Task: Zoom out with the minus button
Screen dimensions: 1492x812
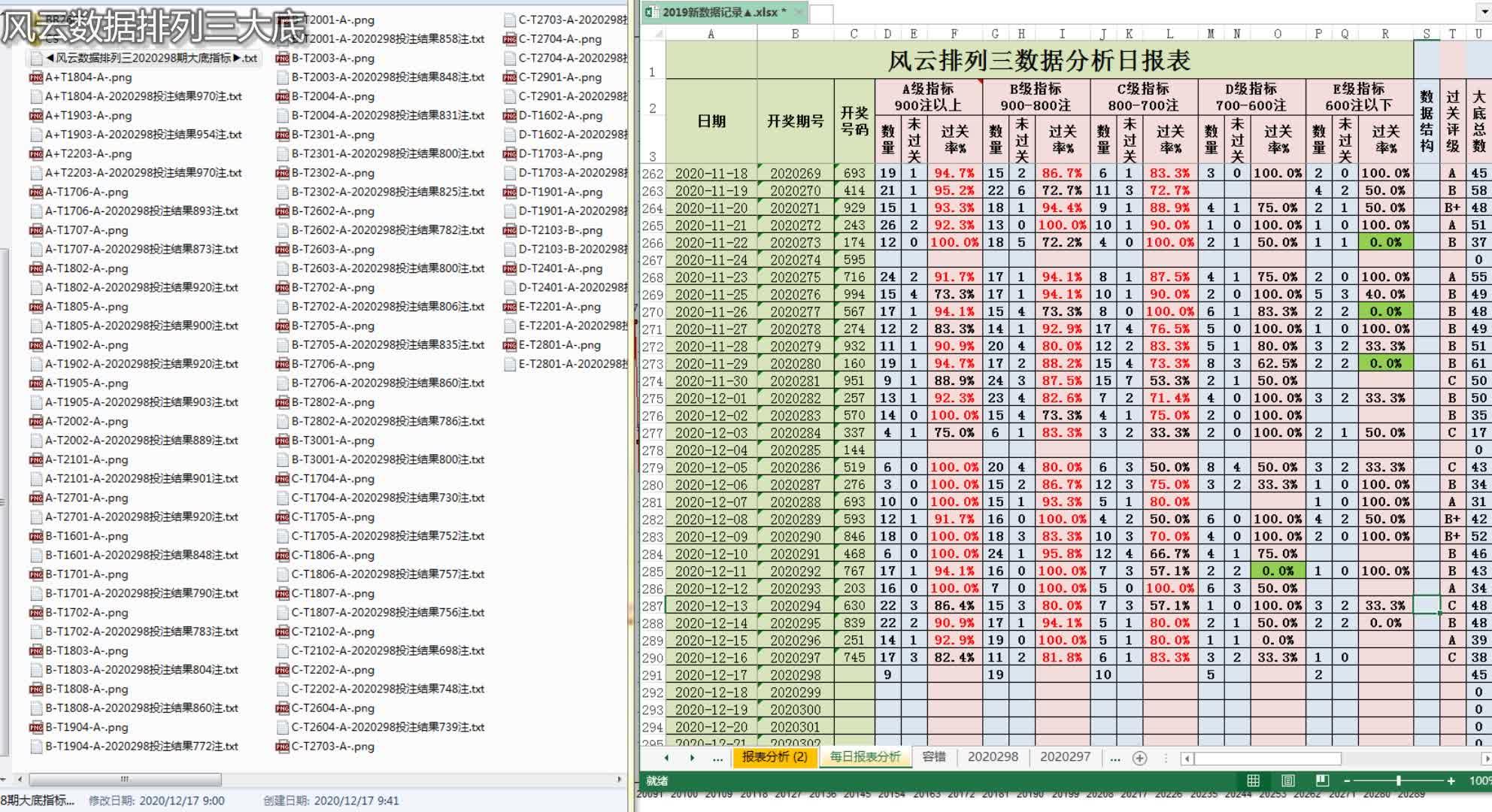Action: click(1347, 780)
